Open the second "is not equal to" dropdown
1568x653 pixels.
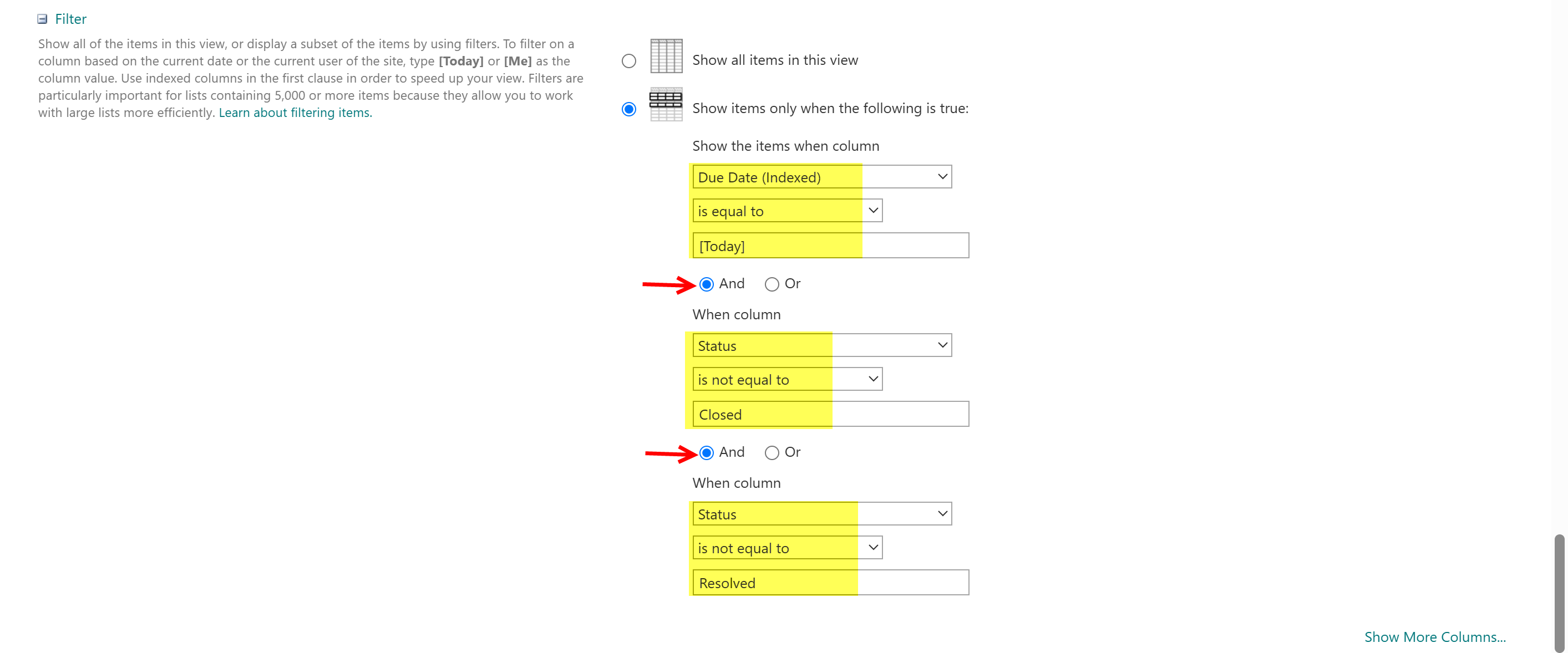(872, 547)
